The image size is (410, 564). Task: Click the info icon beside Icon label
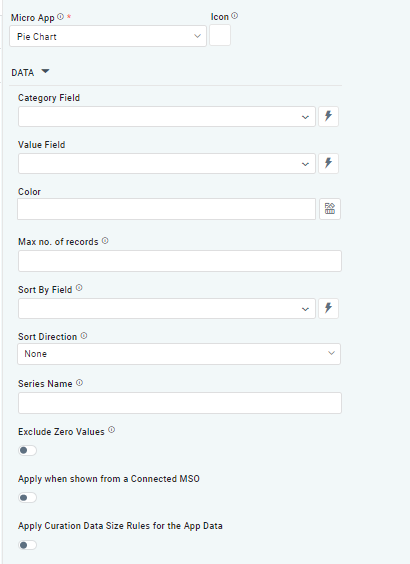click(234, 16)
